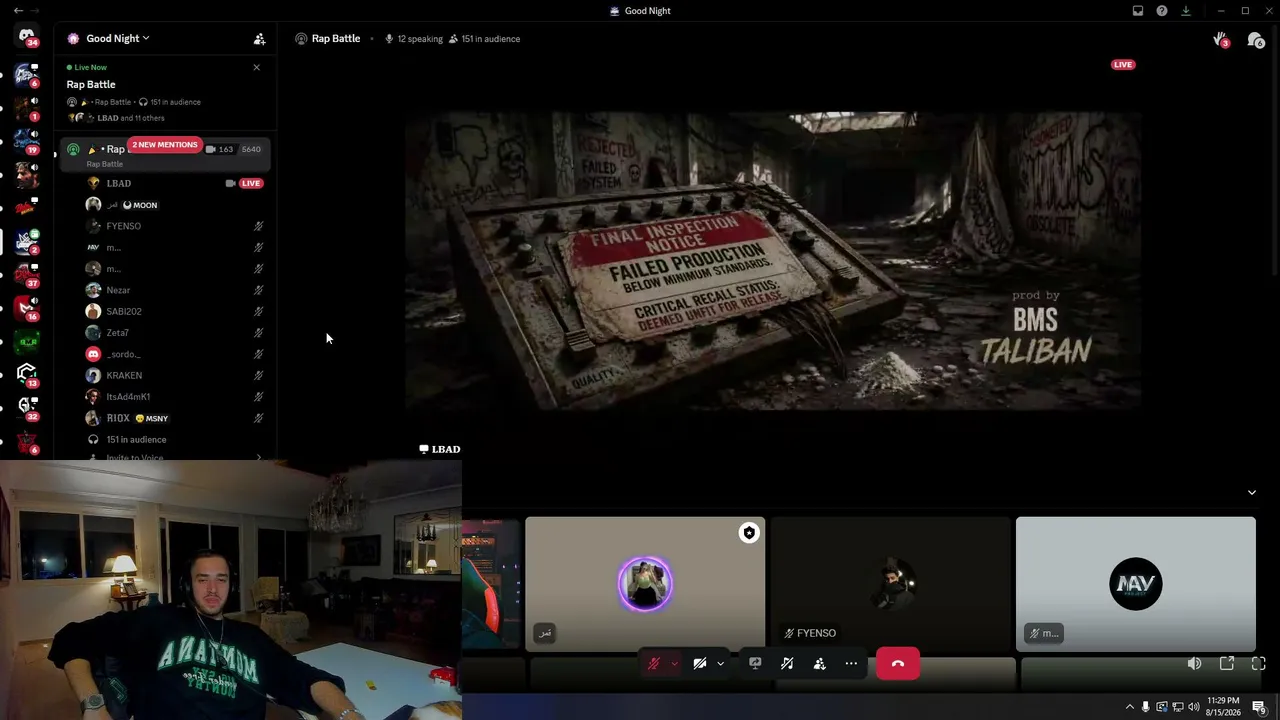Click the taskbar network tray icon
This screenshot has width=1280, height=720.
pyautogui.click(x=1178, y=707)
